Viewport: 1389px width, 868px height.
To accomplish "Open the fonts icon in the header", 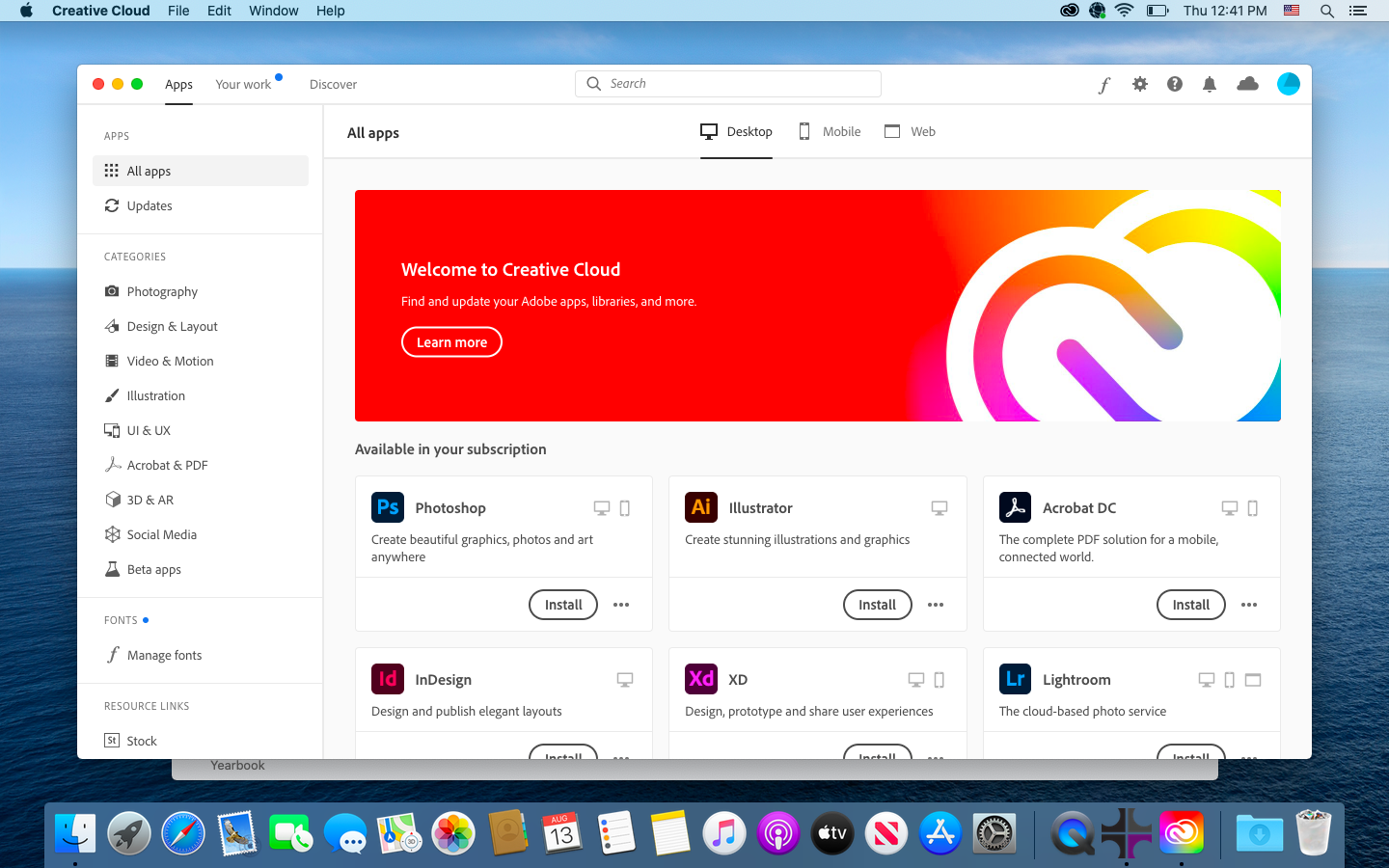I will (x=1104, y=85).
